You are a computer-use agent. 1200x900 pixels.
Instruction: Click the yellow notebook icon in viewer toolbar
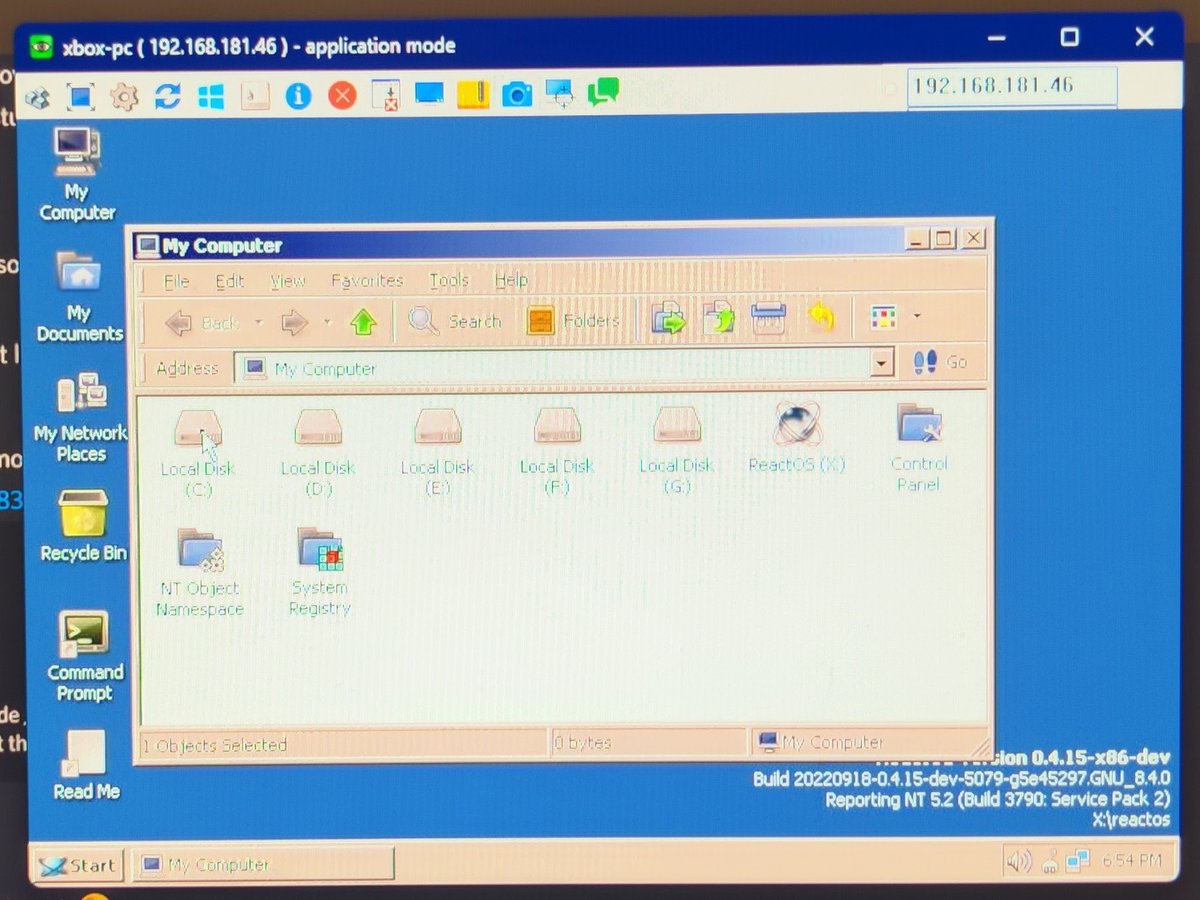pyautogui.click(x=473, y=95)
